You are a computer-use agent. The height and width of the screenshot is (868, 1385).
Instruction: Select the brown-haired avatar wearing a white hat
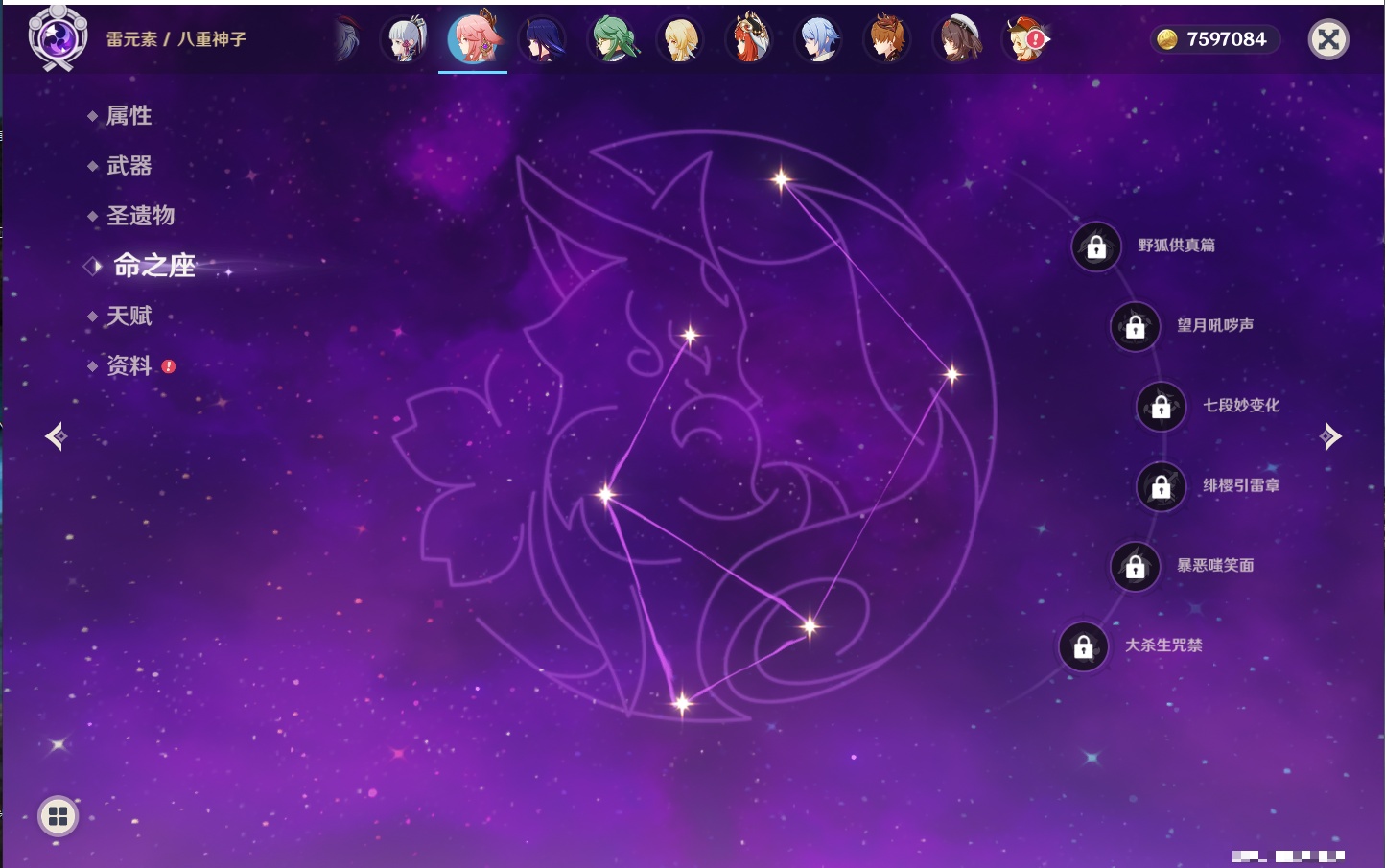tap(957, 40)
